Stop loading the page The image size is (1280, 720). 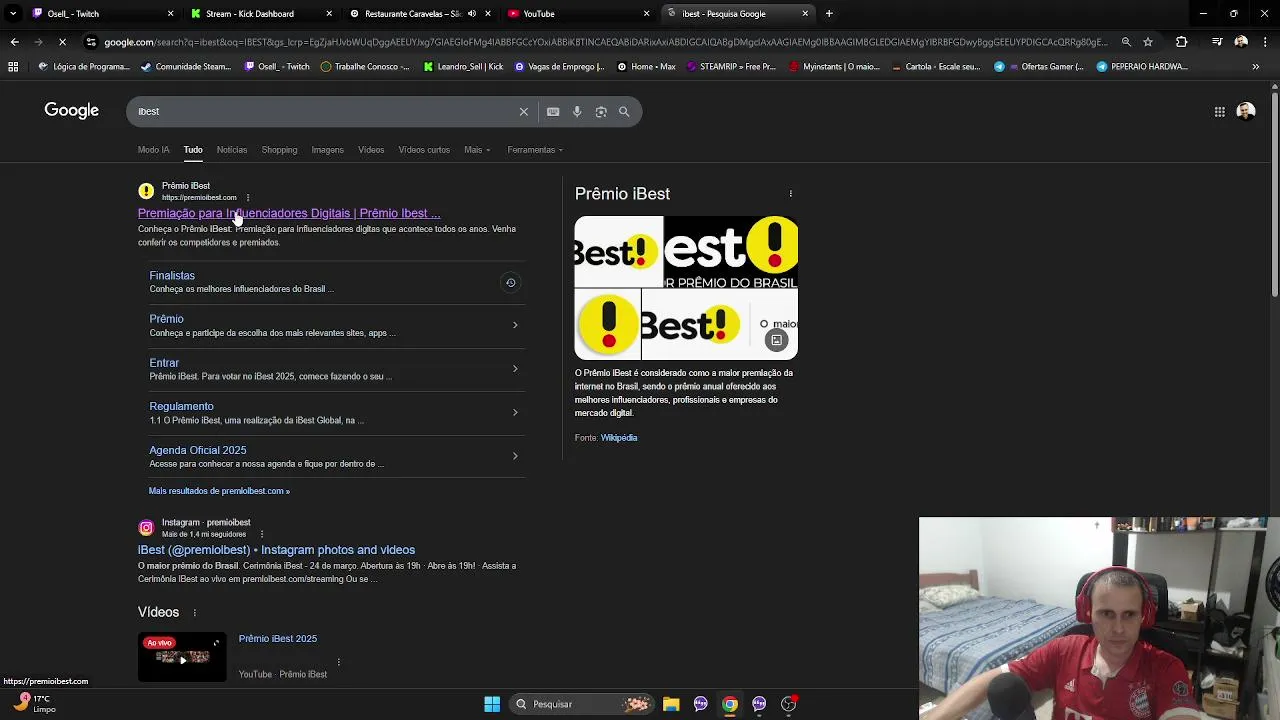(x=62, y=42)
